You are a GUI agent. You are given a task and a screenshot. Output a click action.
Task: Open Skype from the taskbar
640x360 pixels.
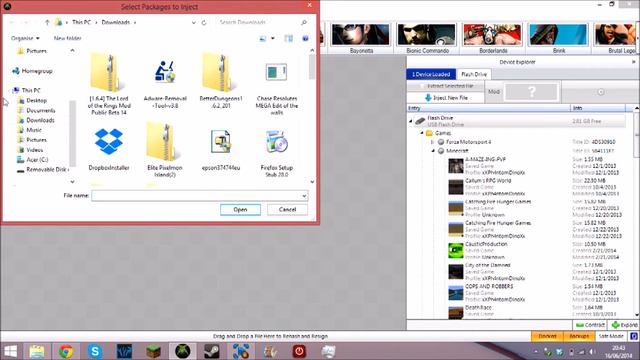click(x=95, y=351)
